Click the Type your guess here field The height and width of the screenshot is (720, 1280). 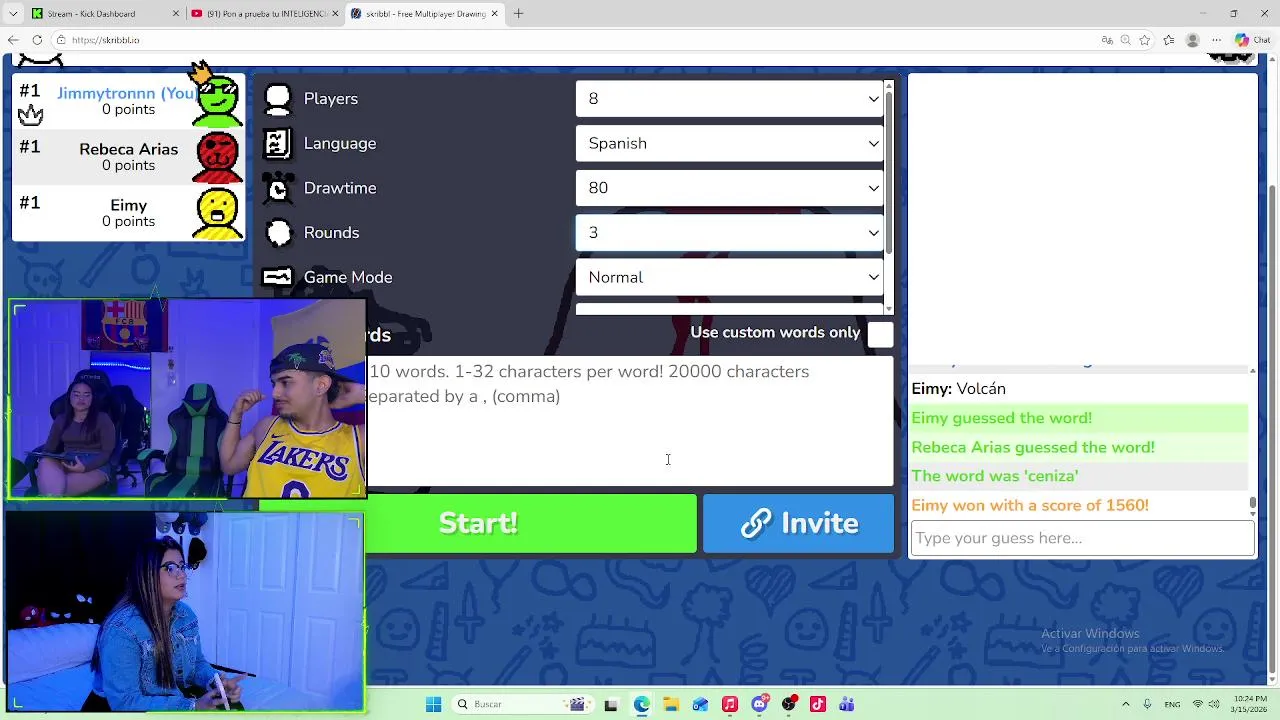pyautogui.click(x=1082, y=538)
